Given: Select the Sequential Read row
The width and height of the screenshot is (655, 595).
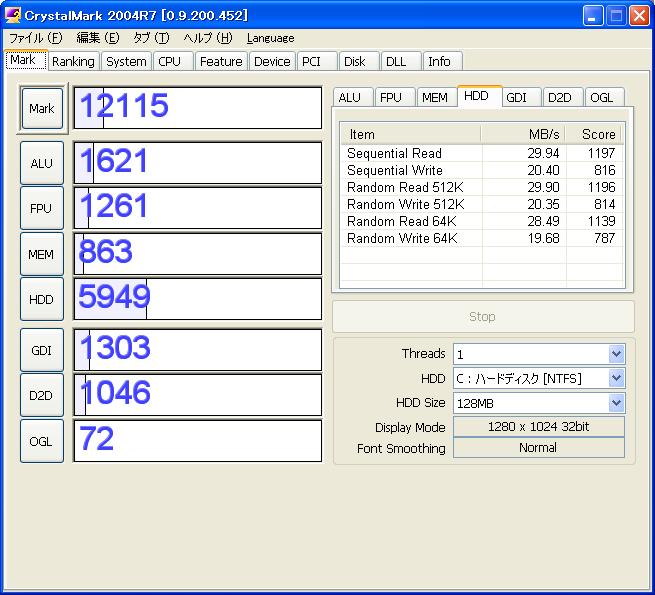Looking at the screenshot, I should click(x=482, y=153).
